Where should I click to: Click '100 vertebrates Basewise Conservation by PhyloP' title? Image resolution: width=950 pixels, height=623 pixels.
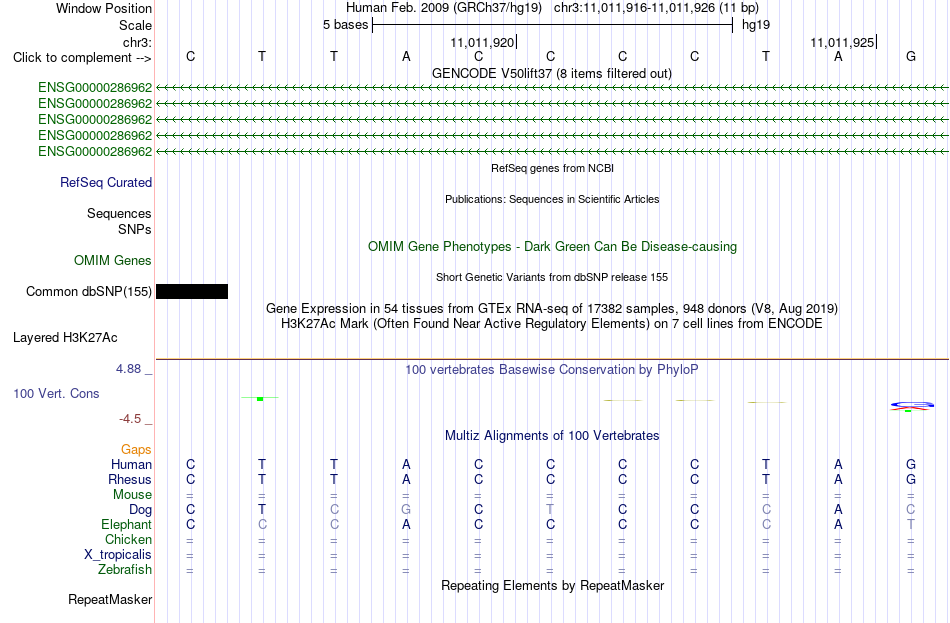(552, 370)
